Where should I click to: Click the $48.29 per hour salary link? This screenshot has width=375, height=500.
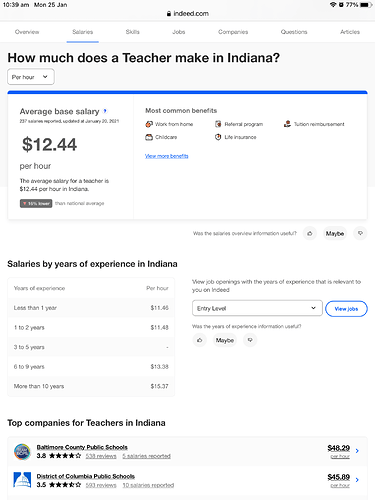[x=339, y=448]
